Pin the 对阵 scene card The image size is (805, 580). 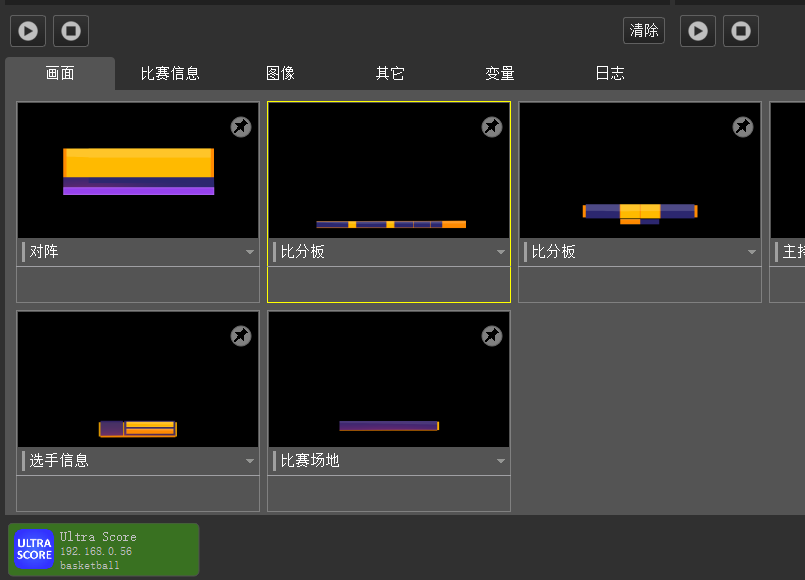[x=241, y=127]
